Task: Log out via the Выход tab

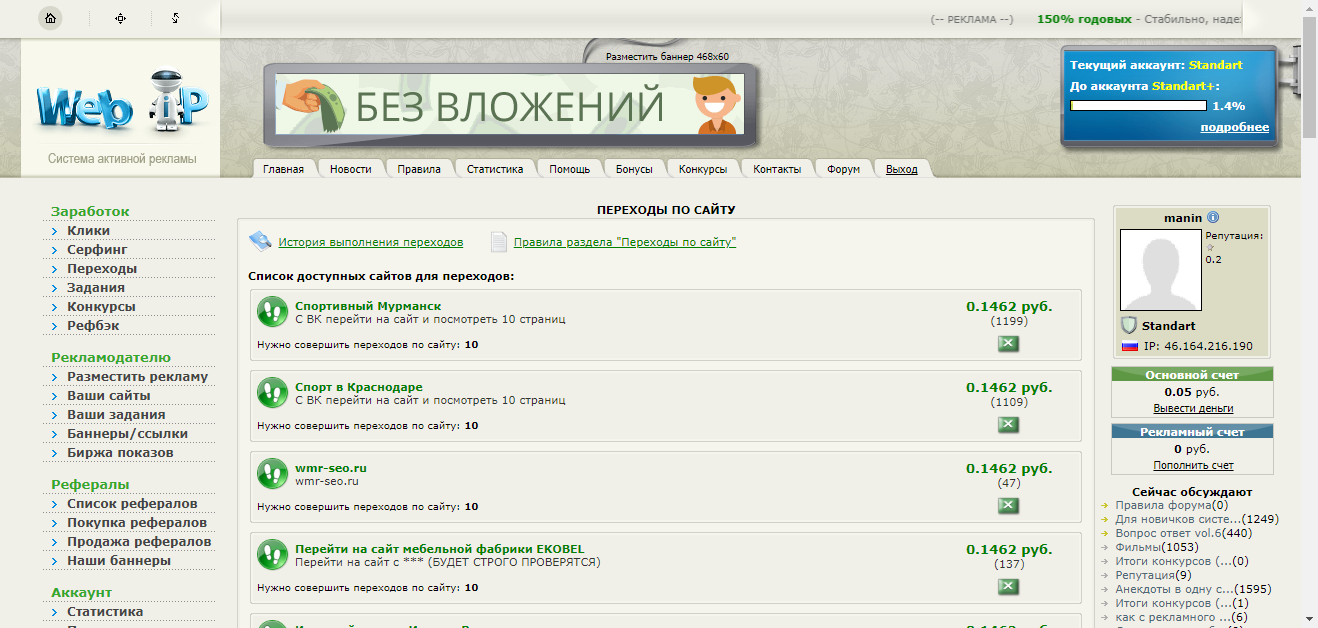Action: tap(901, 169)
